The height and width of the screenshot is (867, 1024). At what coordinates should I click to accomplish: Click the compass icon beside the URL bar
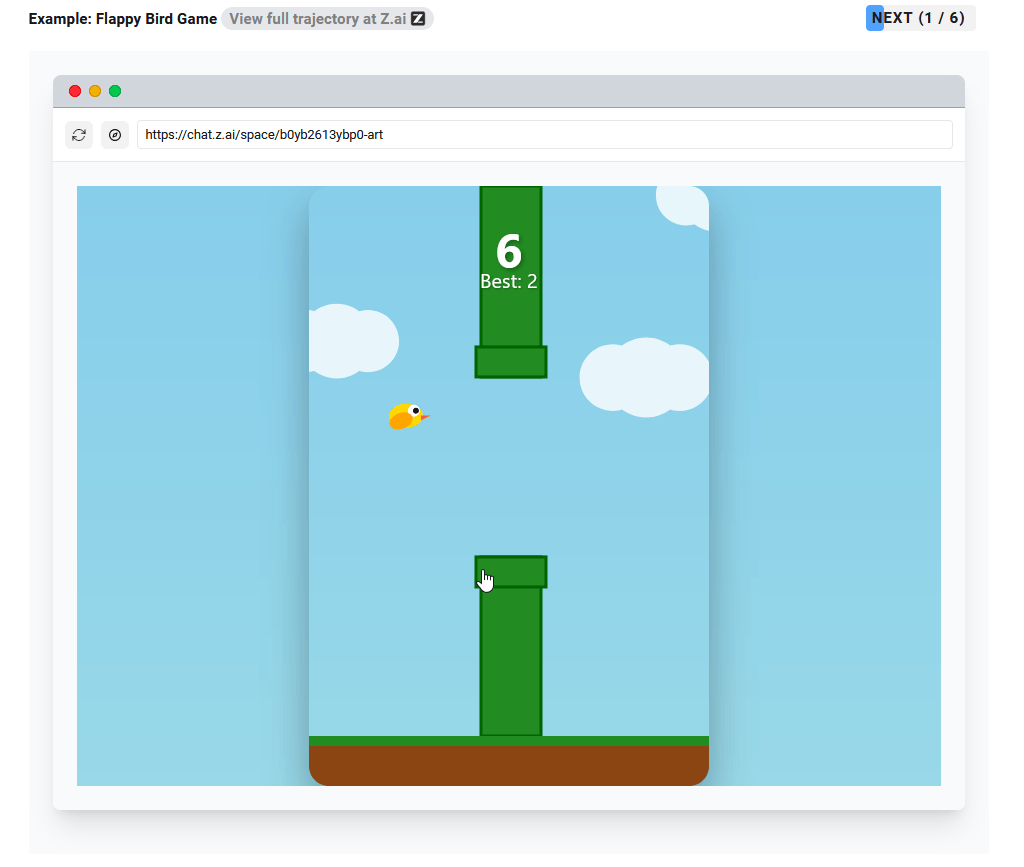click(x=114, y=134)
